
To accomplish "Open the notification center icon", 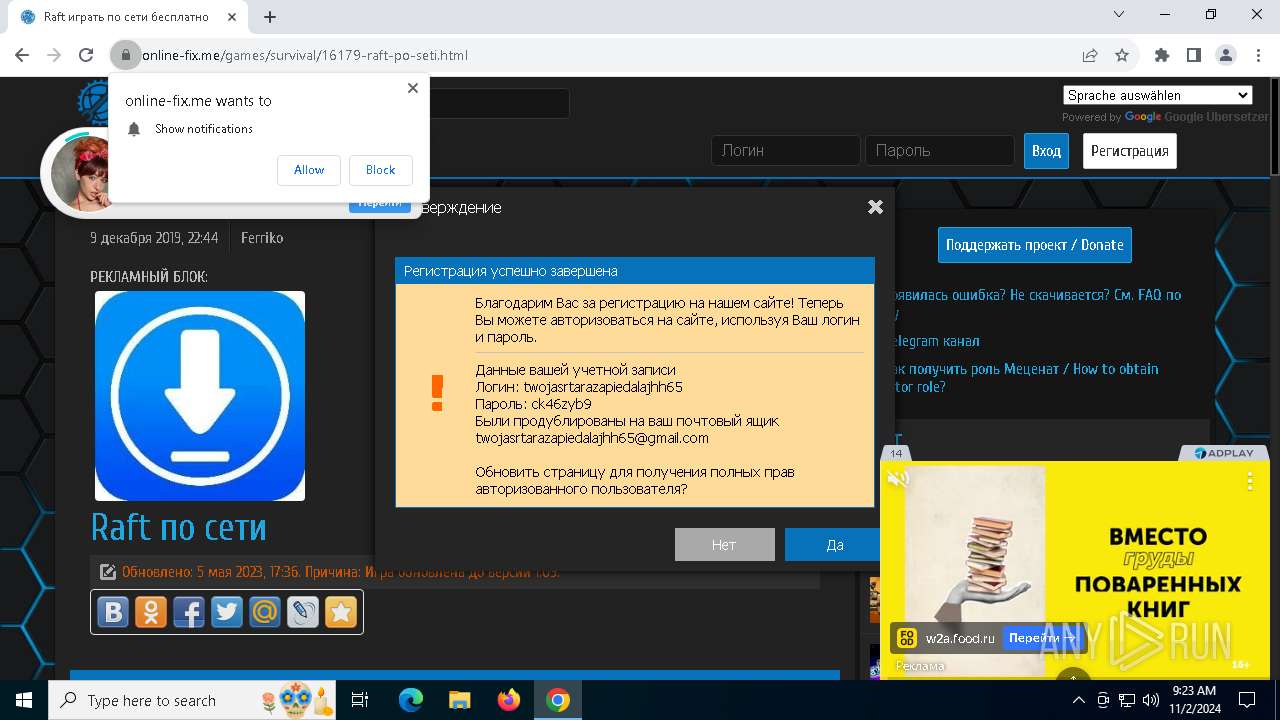I will pyautogui.click(x=1247, y=700).
